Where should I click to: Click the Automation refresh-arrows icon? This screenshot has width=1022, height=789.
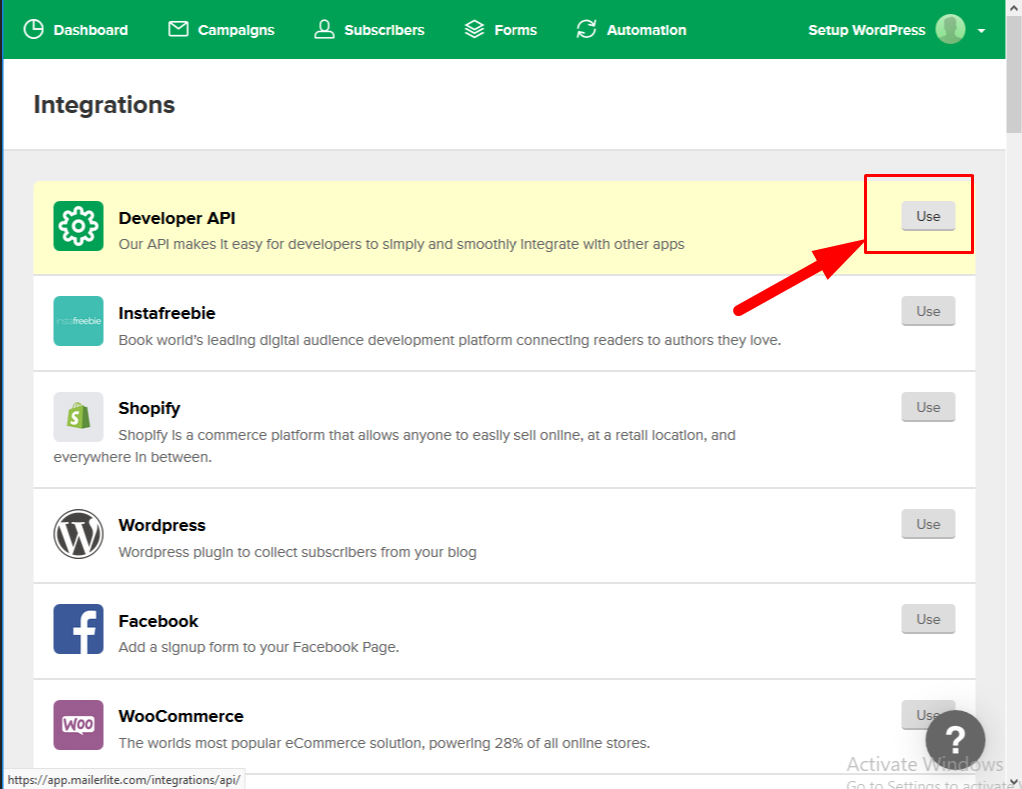[587, 29]
